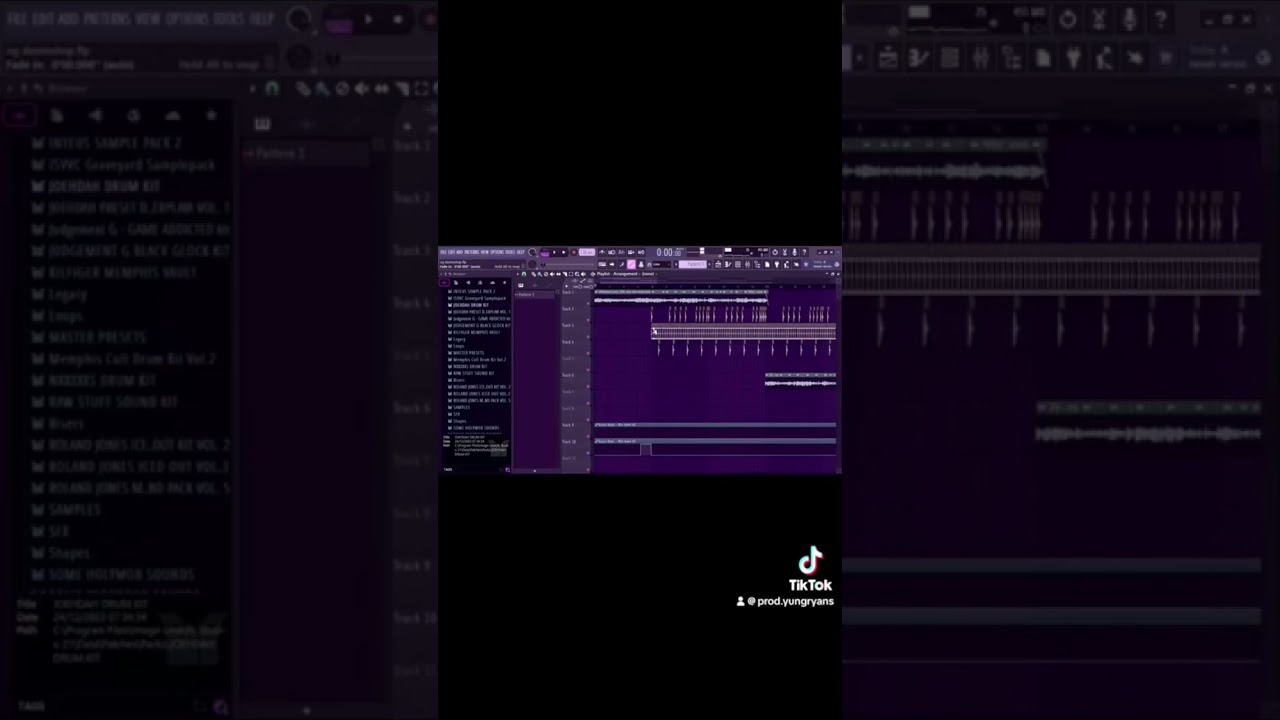Open the PATTERNS menu
The image size is (1280, 720).
click(472, 252)
